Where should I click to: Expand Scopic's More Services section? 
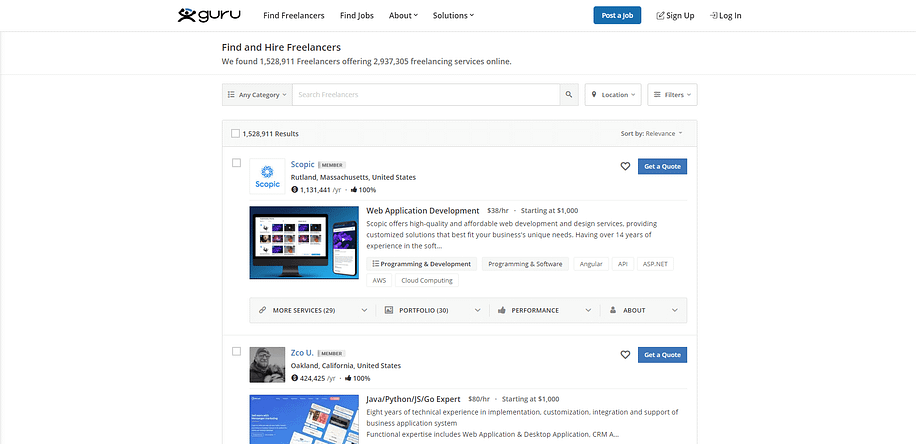click(309, 310)
